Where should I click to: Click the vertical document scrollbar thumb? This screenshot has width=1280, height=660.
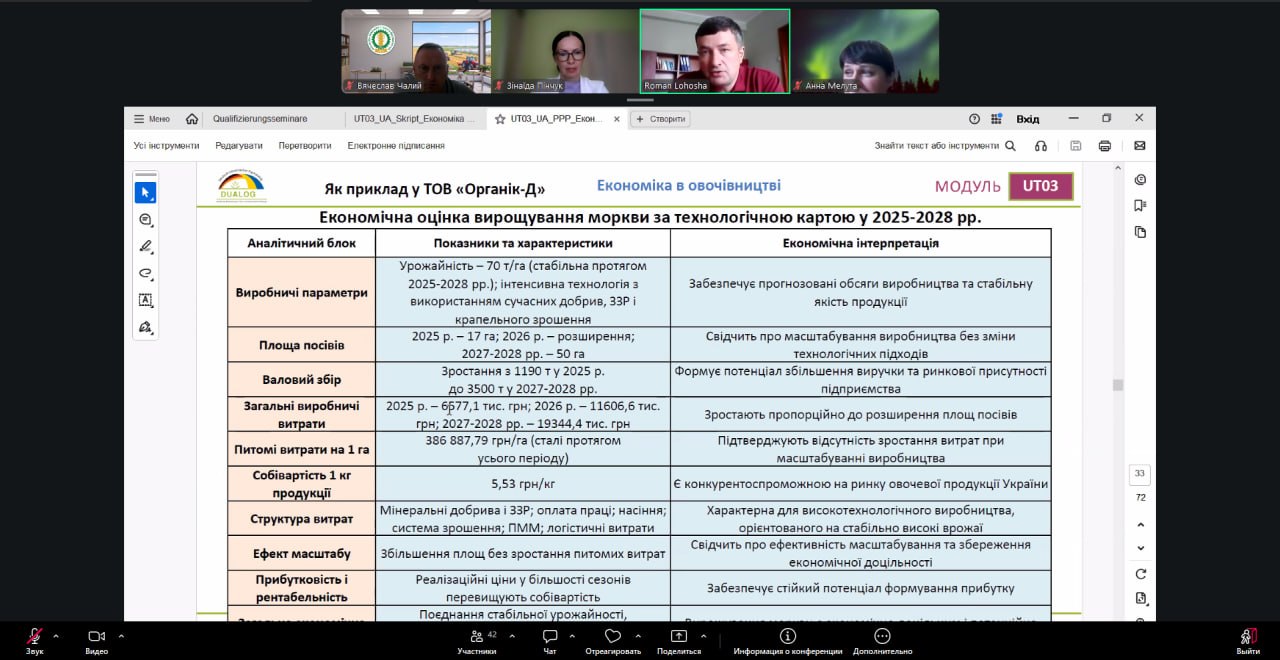tap(1117, 385)
